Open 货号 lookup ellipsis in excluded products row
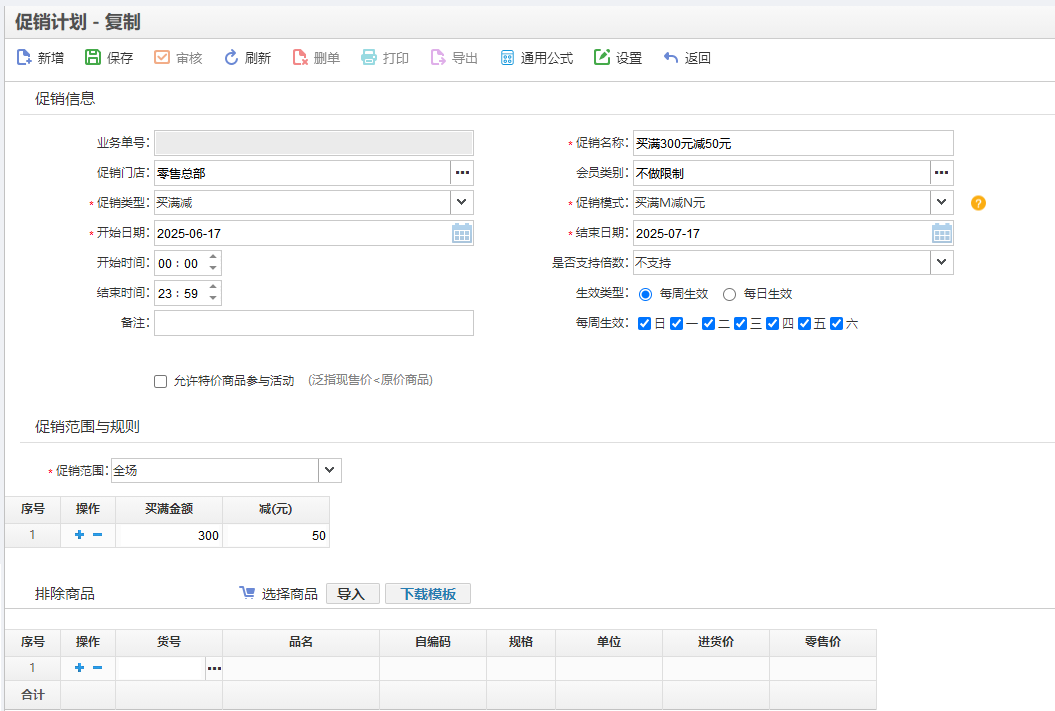The width and height of the screenshot is (1055, 711). [214, 669]
